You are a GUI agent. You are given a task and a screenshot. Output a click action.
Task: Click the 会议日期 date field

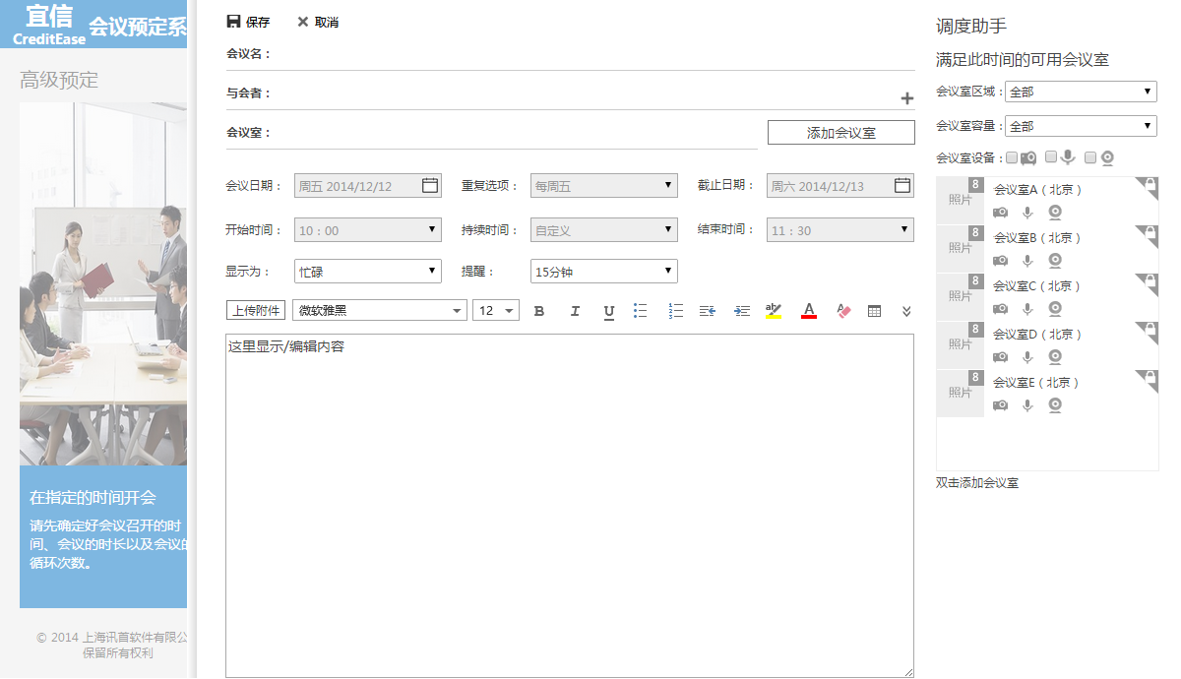tap(368, 185)
